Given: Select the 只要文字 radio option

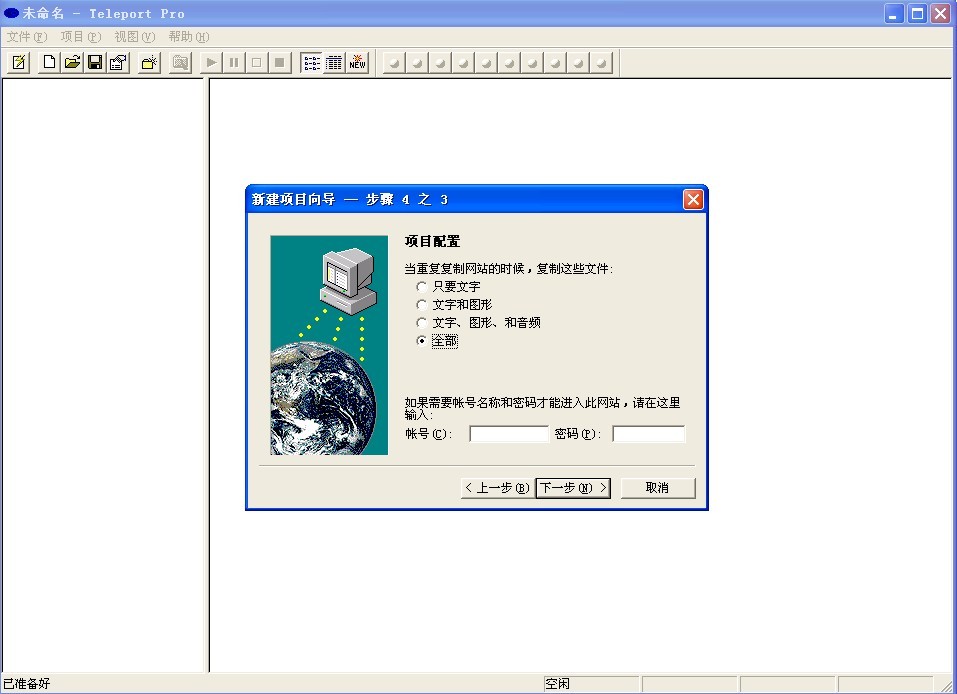Looking at the screenshot, I should (449, 286).
